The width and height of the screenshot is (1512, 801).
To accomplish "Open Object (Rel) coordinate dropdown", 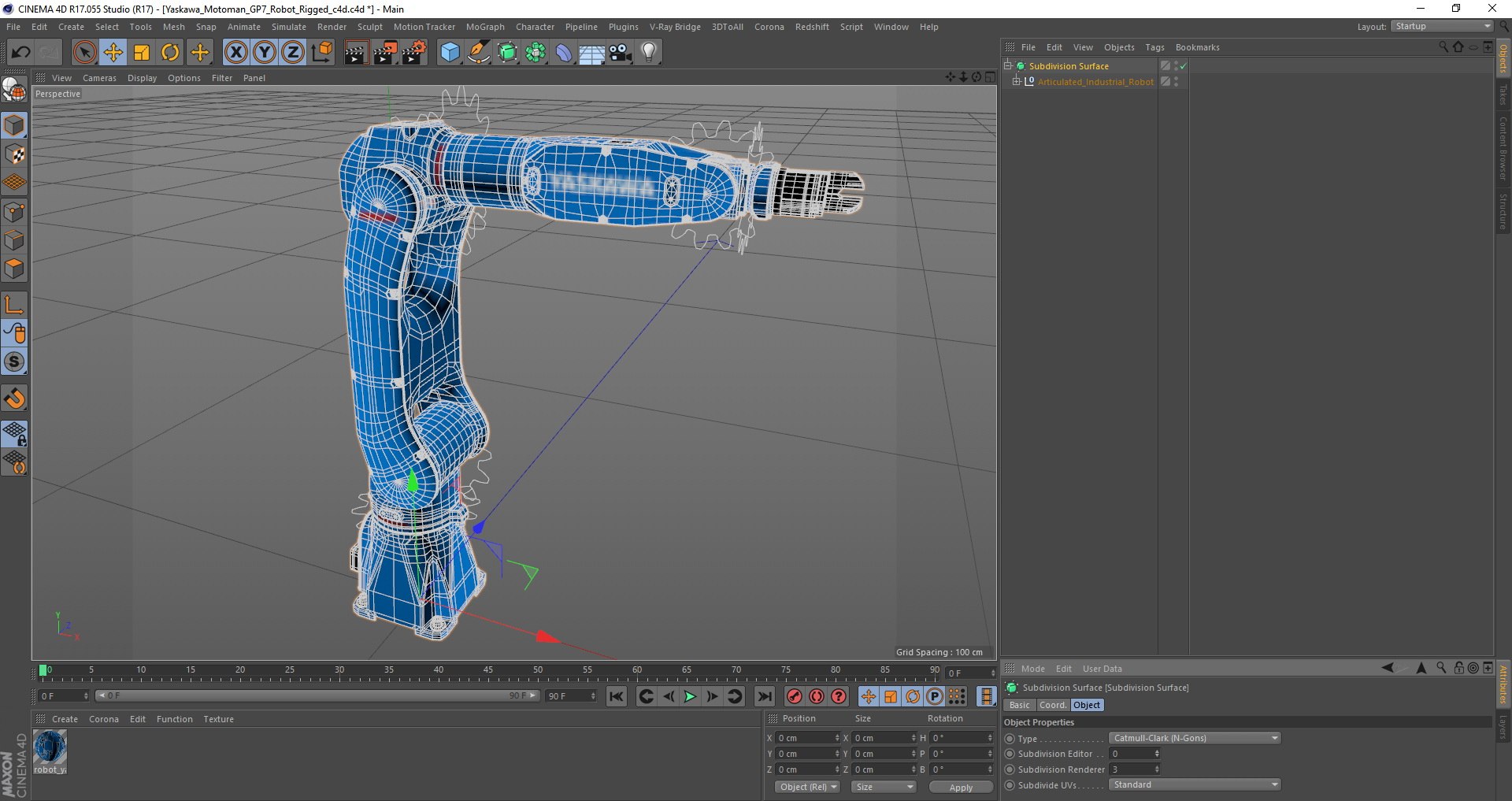I will pos(807,787).
